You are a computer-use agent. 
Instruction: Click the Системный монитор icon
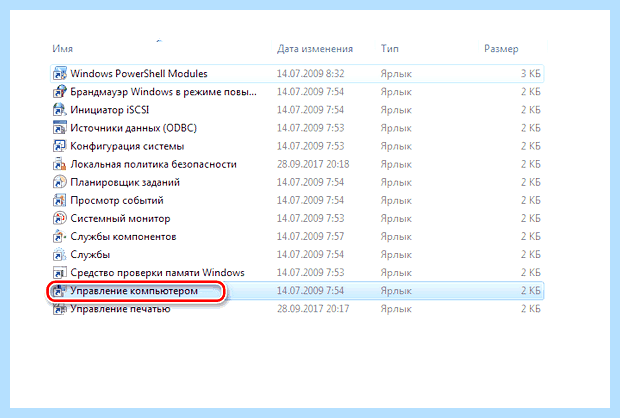pyautogui.click(x=60, y=218)
